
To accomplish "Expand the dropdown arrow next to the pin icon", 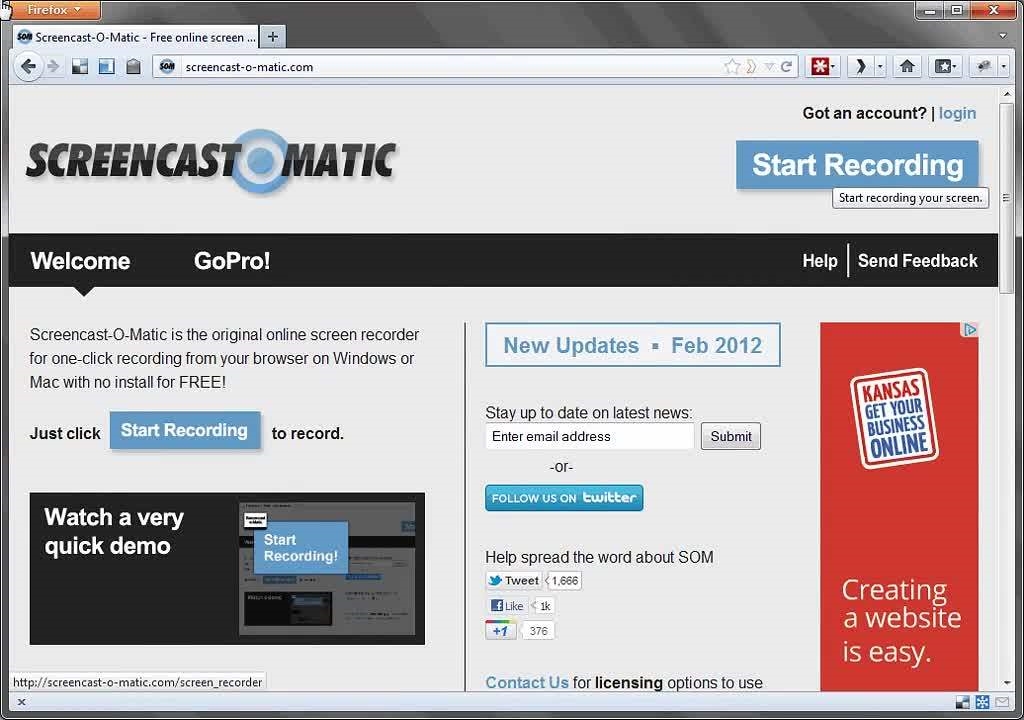I will (1003, 66).
